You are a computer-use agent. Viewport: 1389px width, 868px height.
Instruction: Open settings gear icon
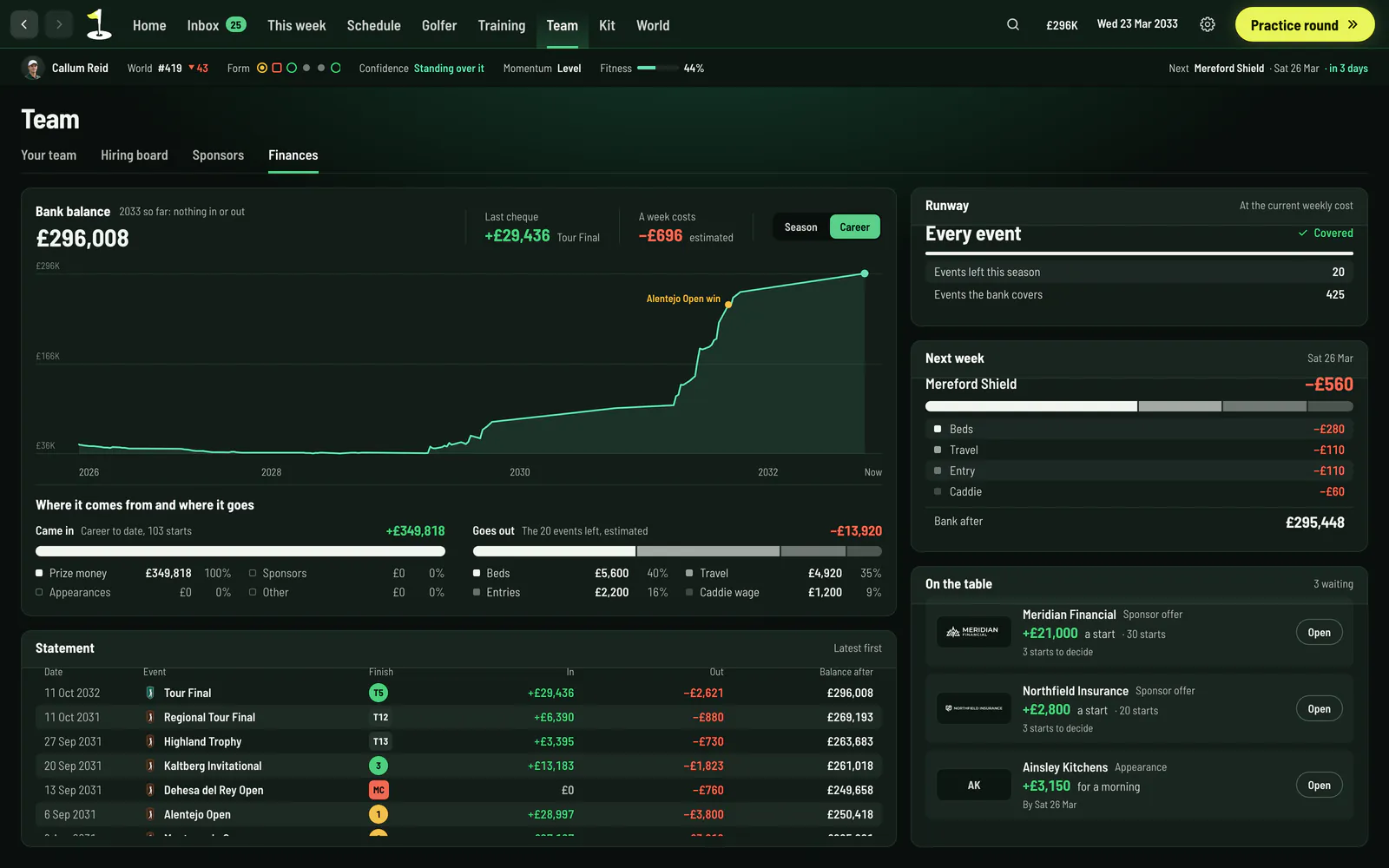click(x=1207, y=24)
